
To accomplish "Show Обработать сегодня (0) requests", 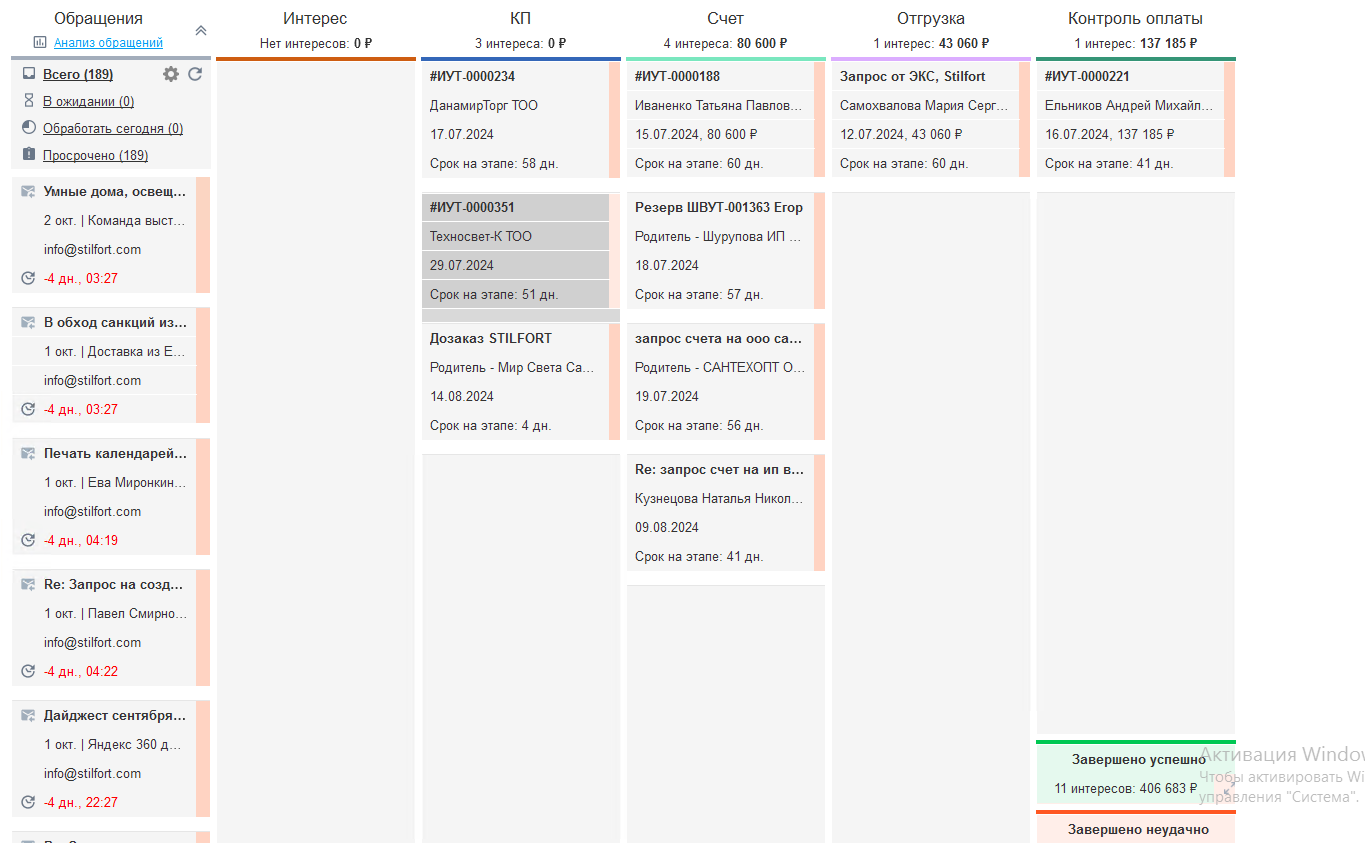I will coord(112,129).
